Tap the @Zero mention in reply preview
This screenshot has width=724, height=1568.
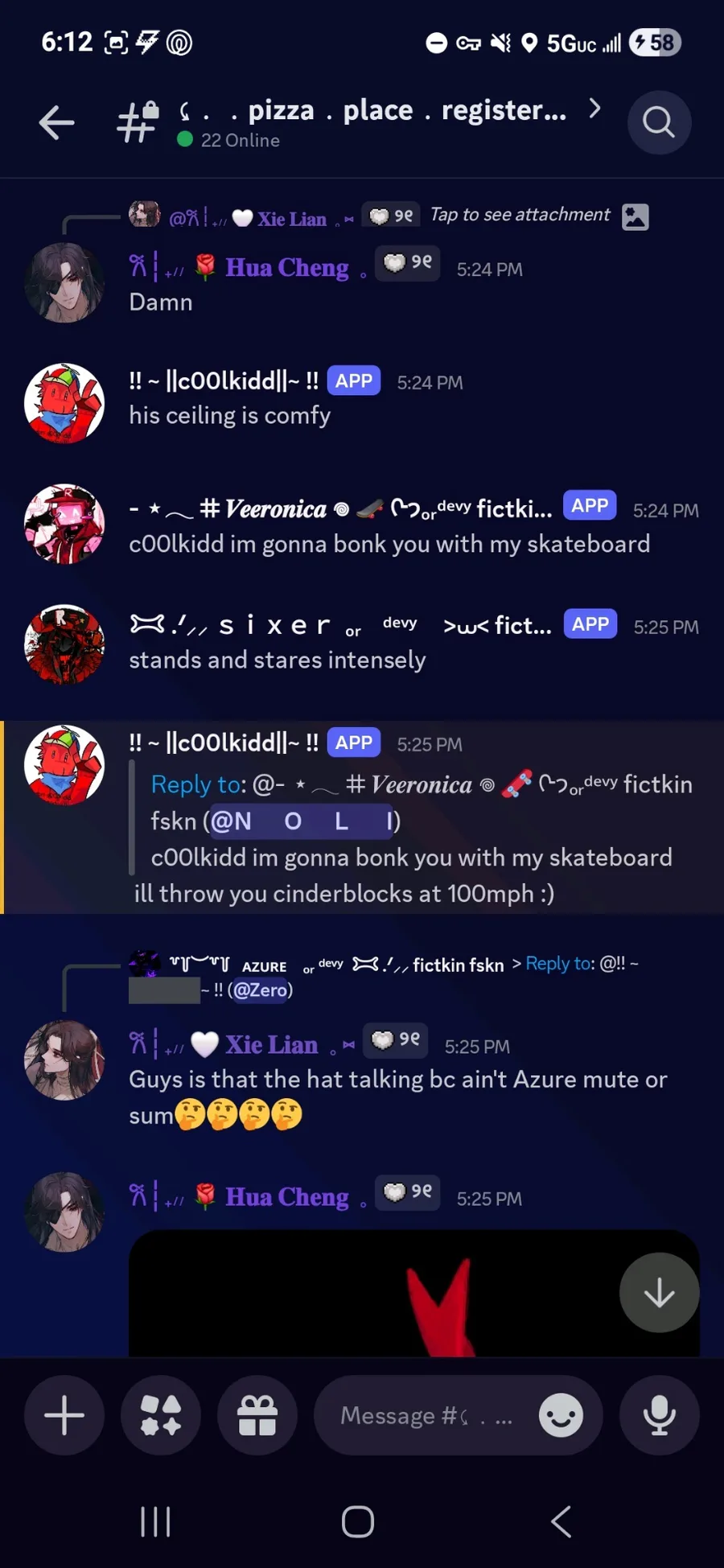[260, 990]
